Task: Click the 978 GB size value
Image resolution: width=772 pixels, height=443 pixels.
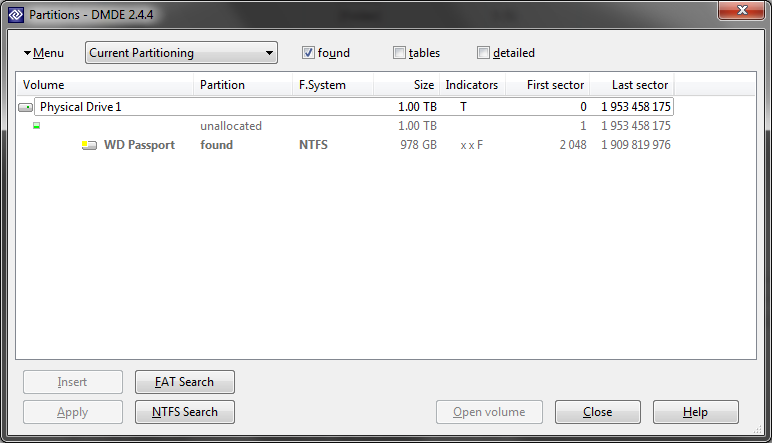Action: (418, 145)
